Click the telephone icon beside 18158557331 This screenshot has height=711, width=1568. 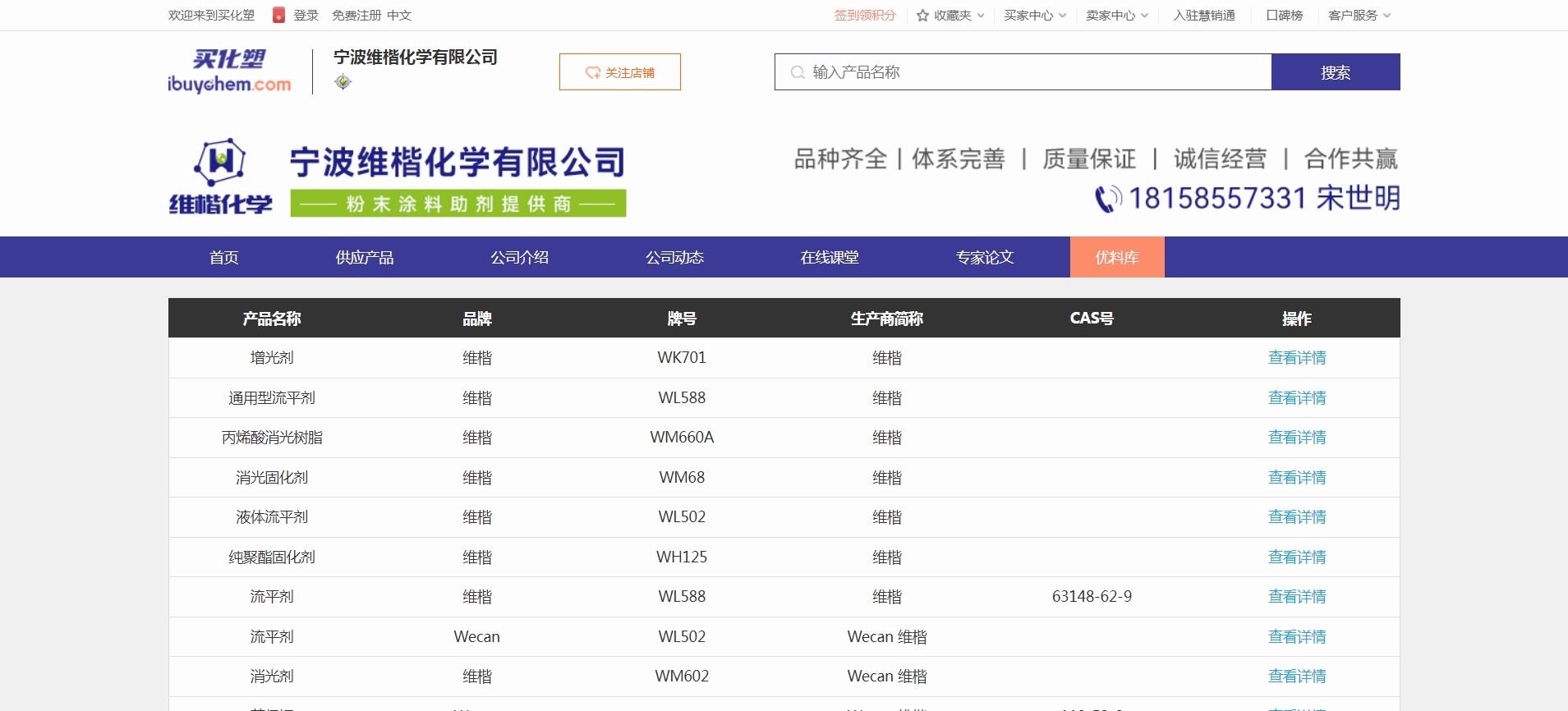tap(1108, 199)
